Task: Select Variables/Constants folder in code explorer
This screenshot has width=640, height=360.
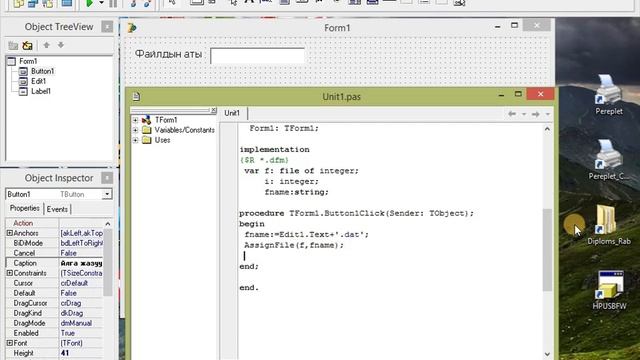Action: click(184, 130)
